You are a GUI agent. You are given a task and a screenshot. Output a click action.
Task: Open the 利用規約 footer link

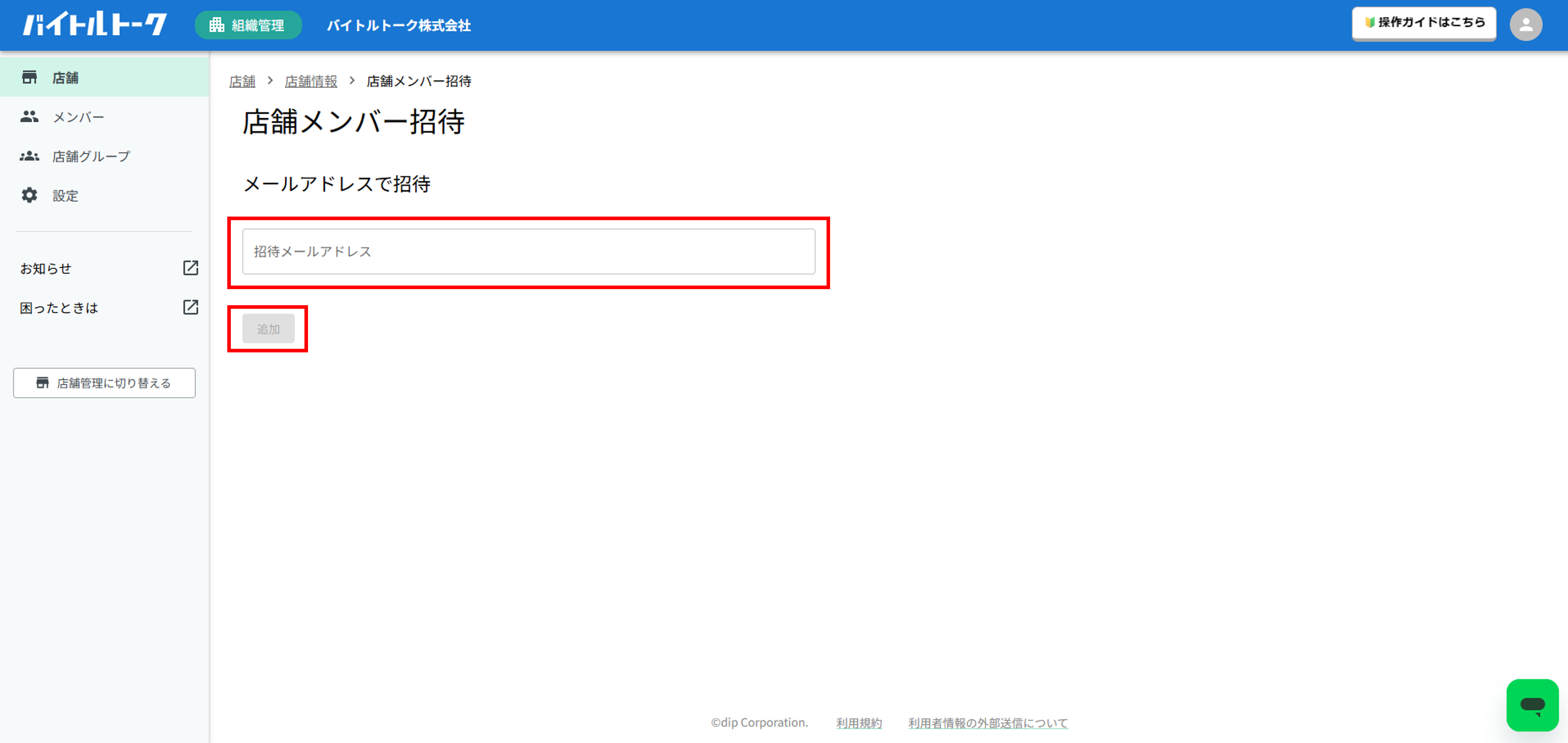tap(859, 723)
